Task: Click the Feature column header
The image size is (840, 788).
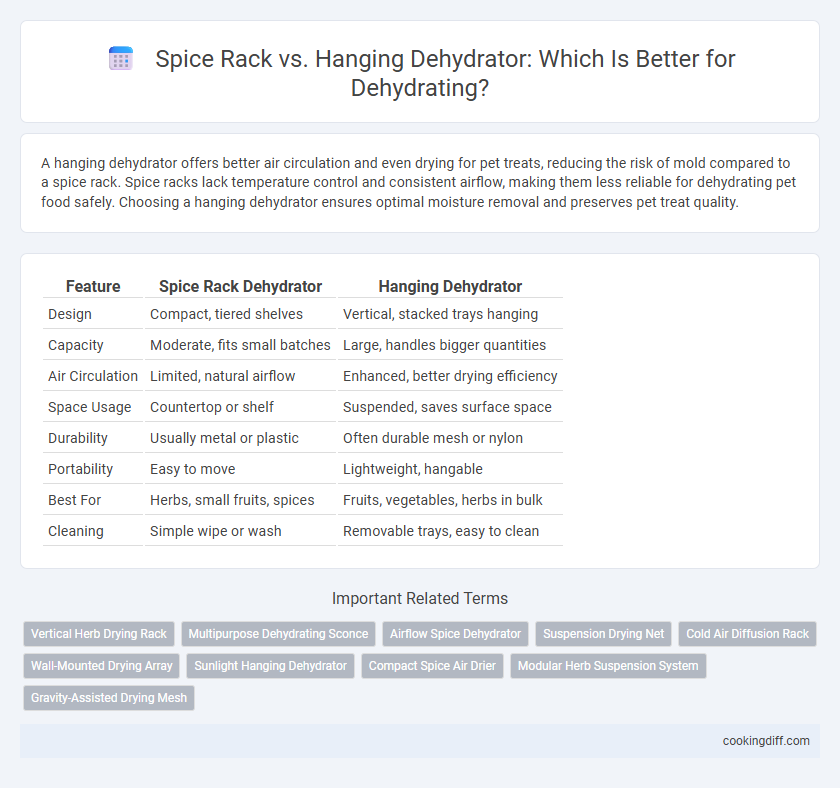Action: 93,287
